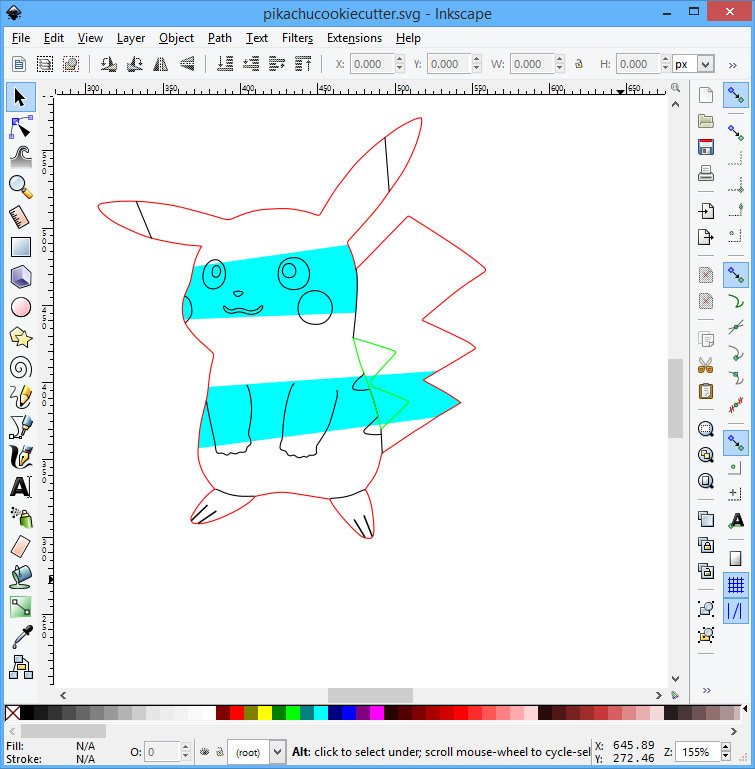The width and height of the screenshot is (755, 769).
Task: Expand tool controls overflow chevron
Action: [x=732, y=65]
